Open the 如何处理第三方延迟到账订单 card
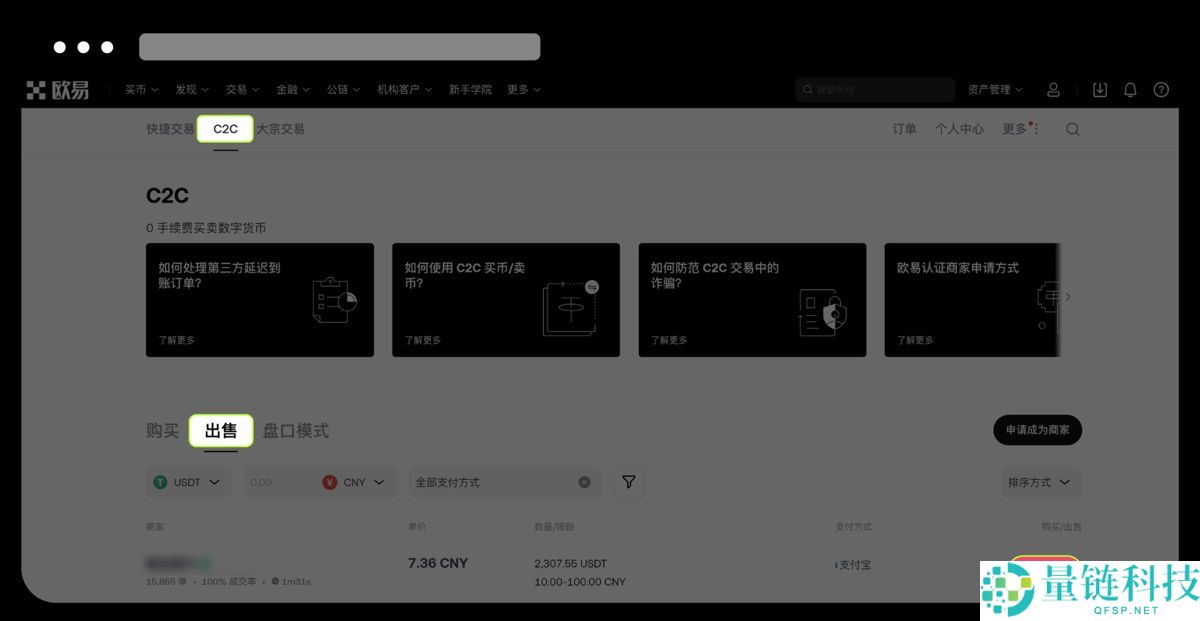The height and width of the screenshot is (621, 1200). click(x=260, y=300)
